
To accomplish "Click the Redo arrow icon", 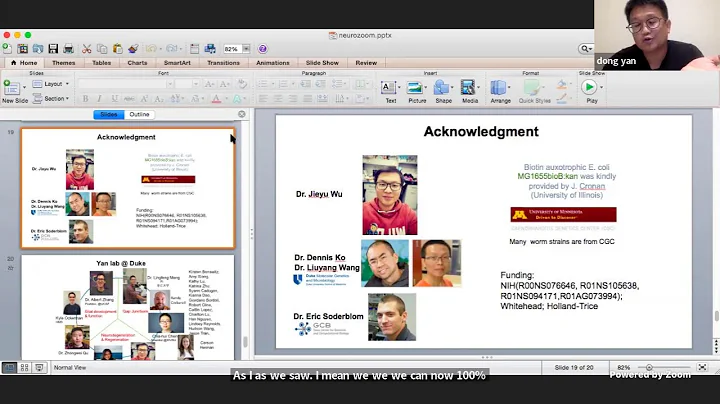I will [172, 49].
